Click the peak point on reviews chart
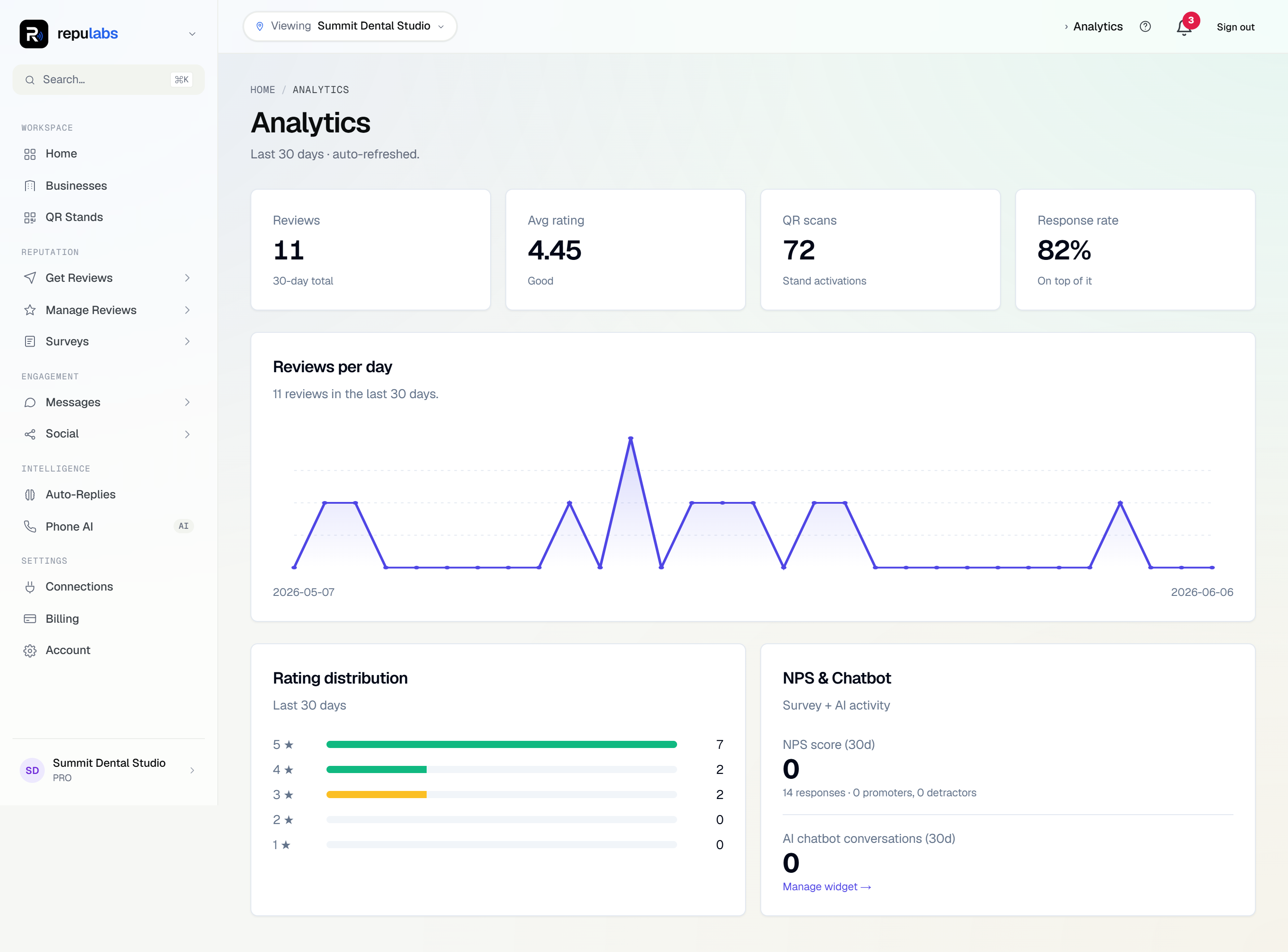Screen dimensions: 1288x952 631,438
